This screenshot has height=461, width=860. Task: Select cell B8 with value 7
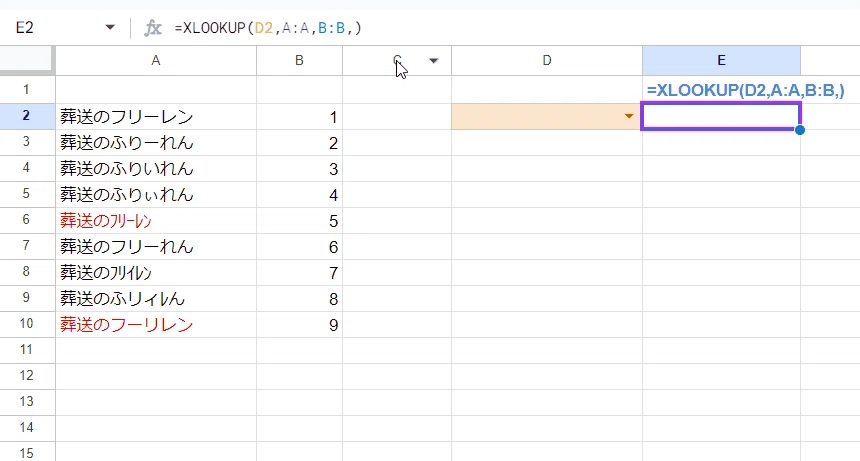(x=299, y=272)
